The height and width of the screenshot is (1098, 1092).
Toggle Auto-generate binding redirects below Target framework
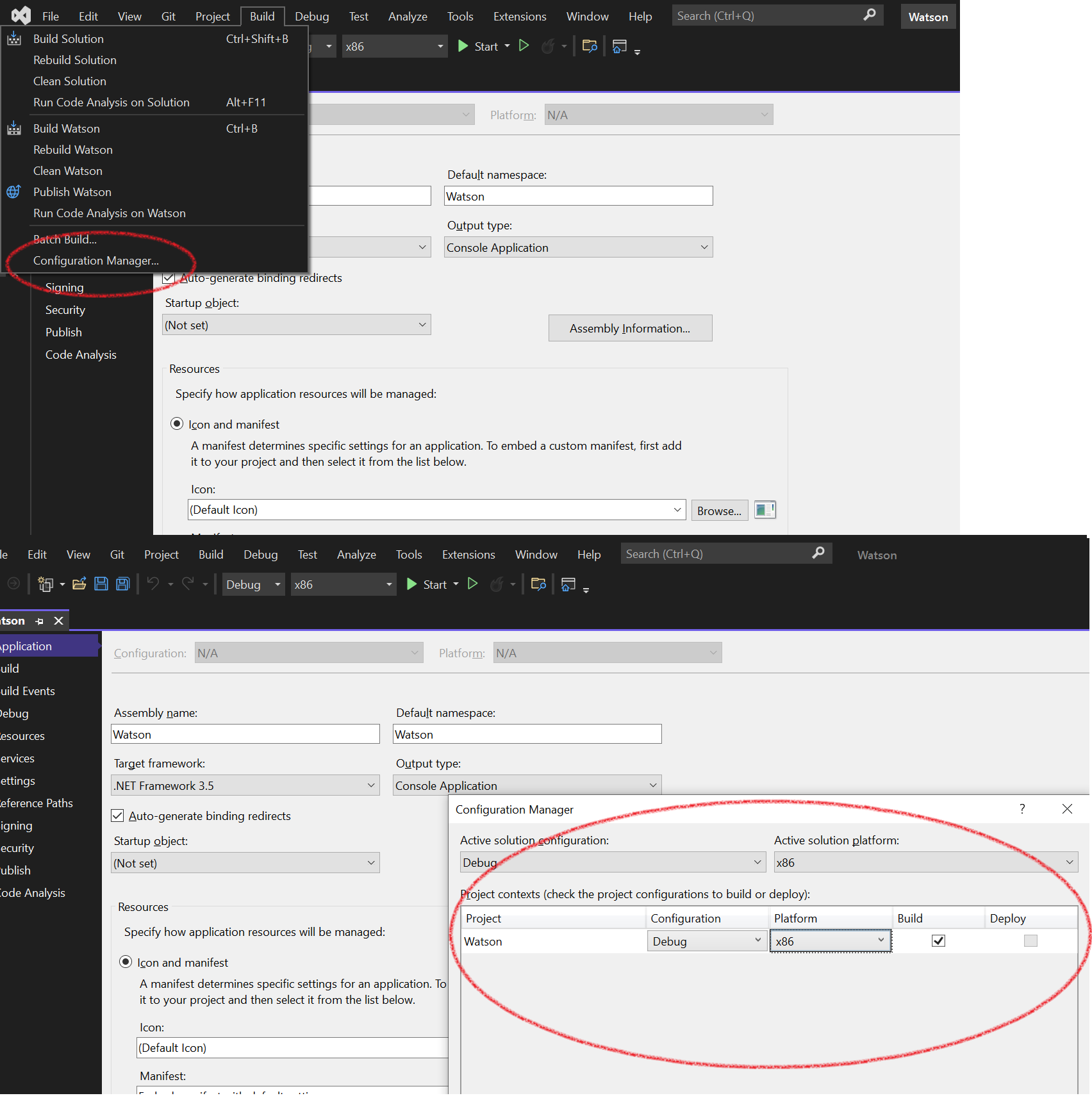[118, 815]
